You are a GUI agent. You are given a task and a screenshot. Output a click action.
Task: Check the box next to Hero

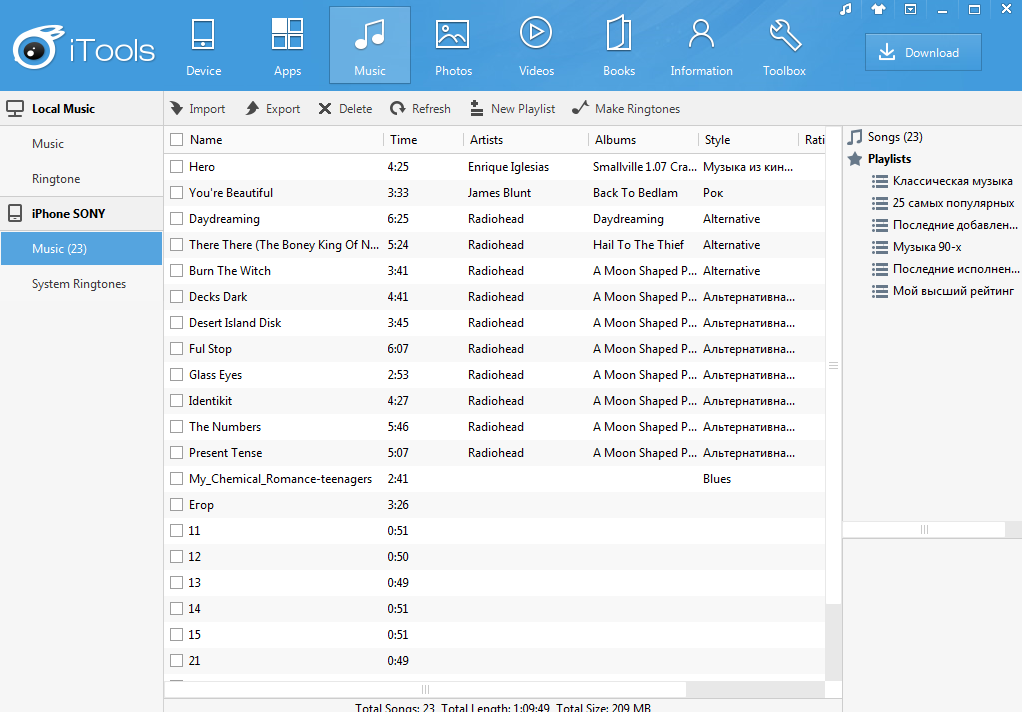coord(177,167)
